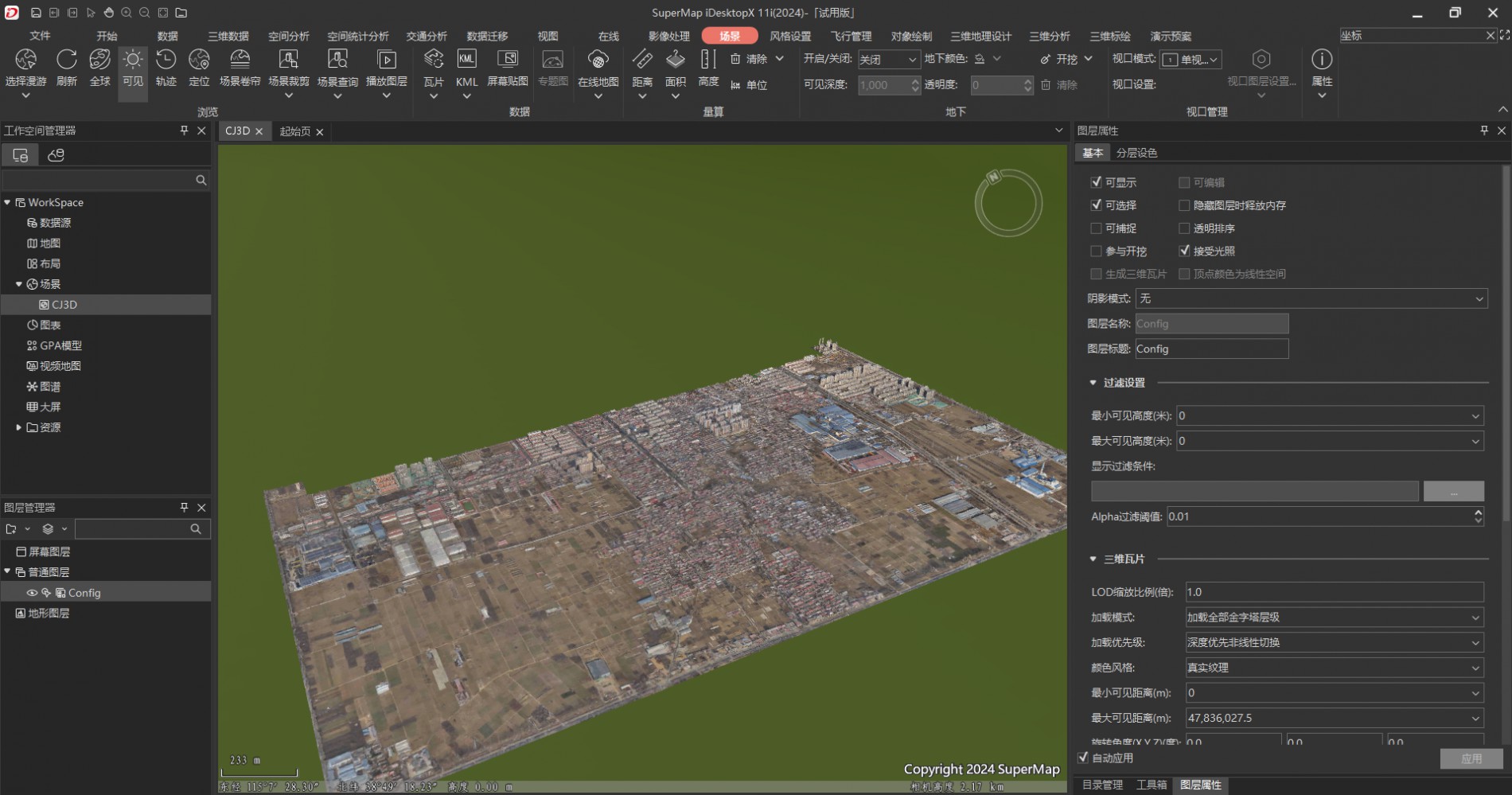Click the compass north indicator in the scene
Image resolution: width=1512 pixels, height=795 pixels.
[993, 176]
